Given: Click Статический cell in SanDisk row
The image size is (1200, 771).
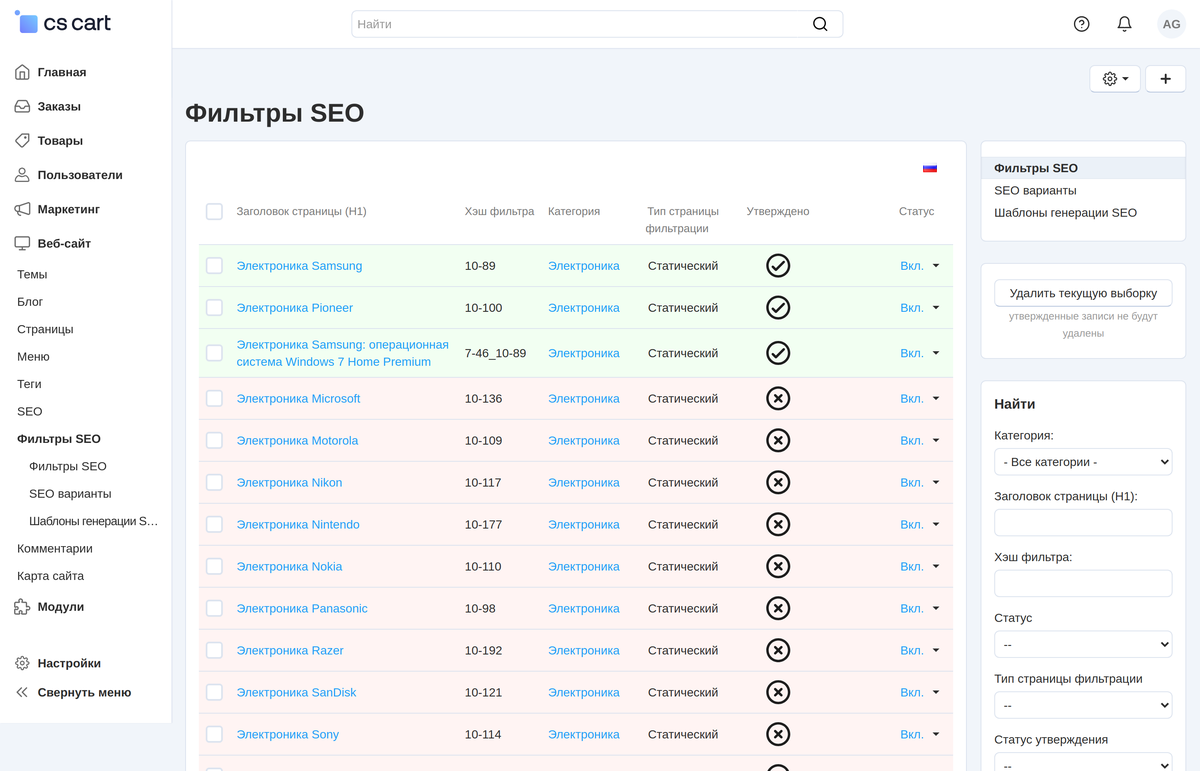Looking at the screenshot, I should pyautogui.click(x=683, y=693).
